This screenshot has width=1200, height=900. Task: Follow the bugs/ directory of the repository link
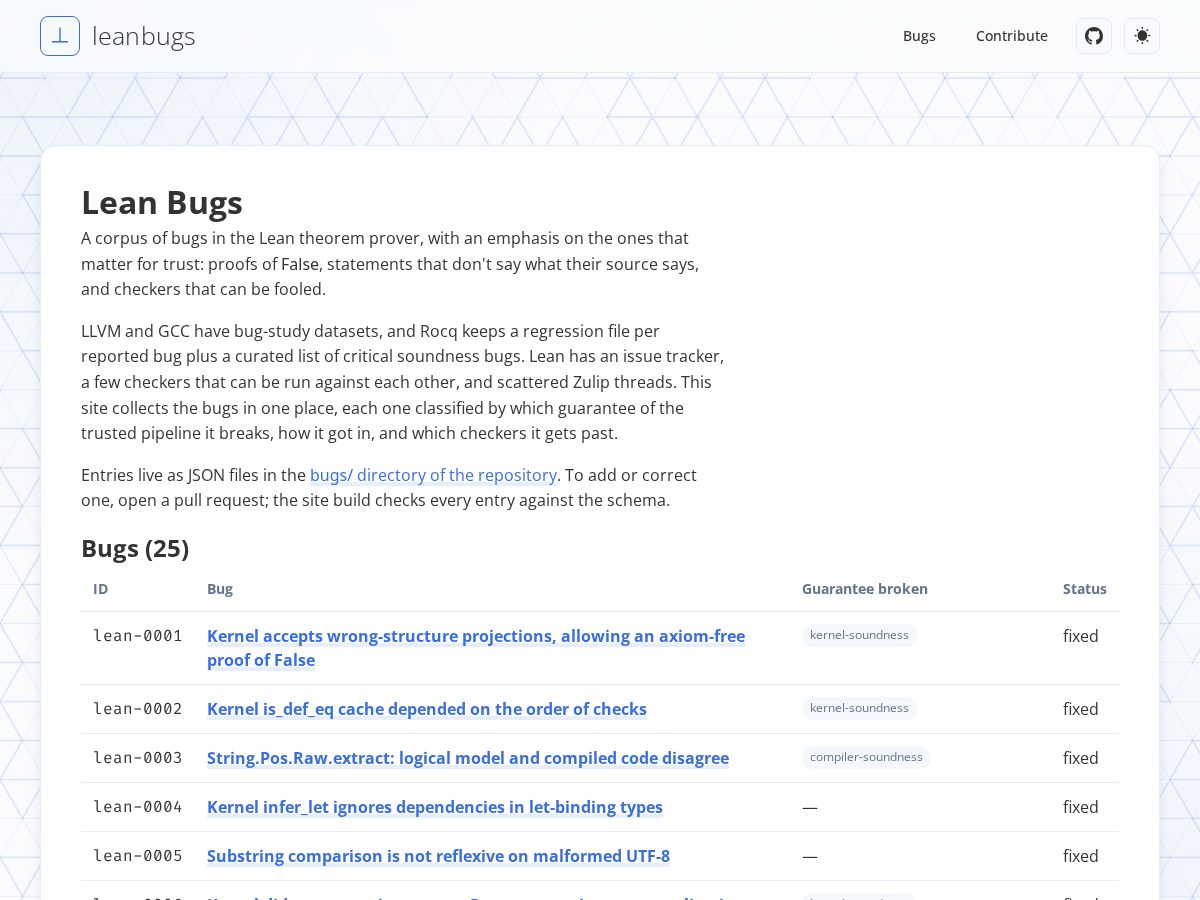pos(433,475)
